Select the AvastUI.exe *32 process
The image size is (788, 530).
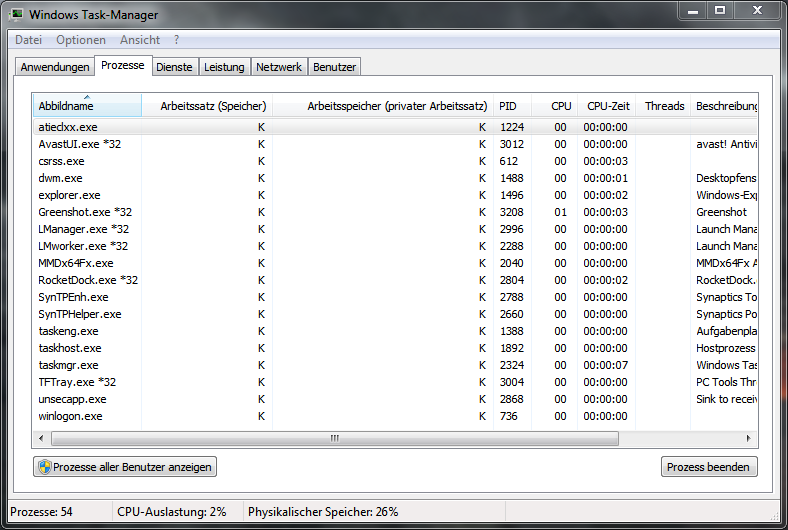click(x=396, y=144)
